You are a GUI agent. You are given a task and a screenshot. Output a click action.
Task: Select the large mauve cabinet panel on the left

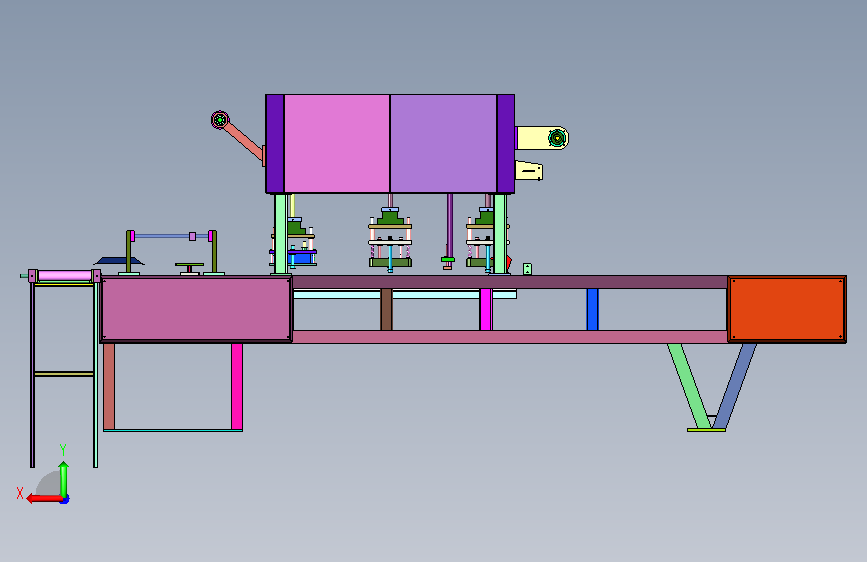[x=196, y=309]
